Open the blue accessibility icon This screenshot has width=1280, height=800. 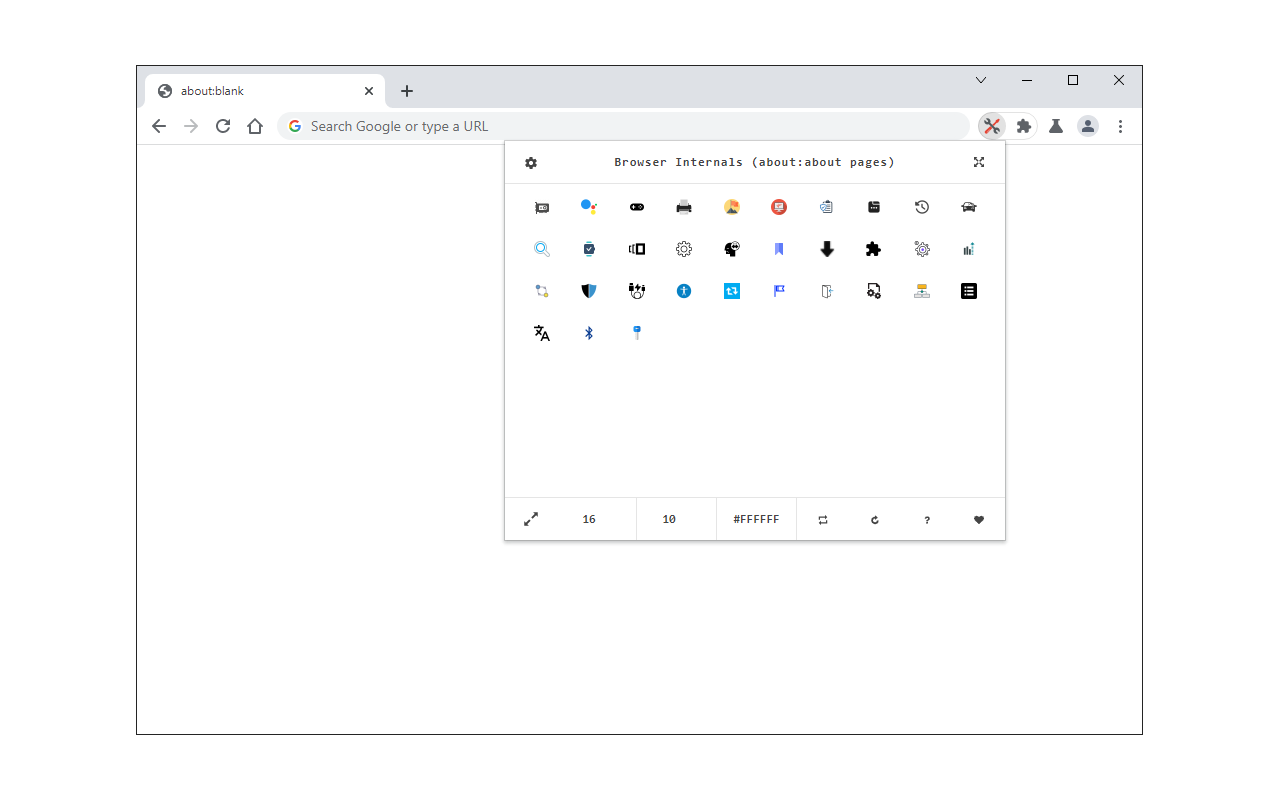[684, 291]
